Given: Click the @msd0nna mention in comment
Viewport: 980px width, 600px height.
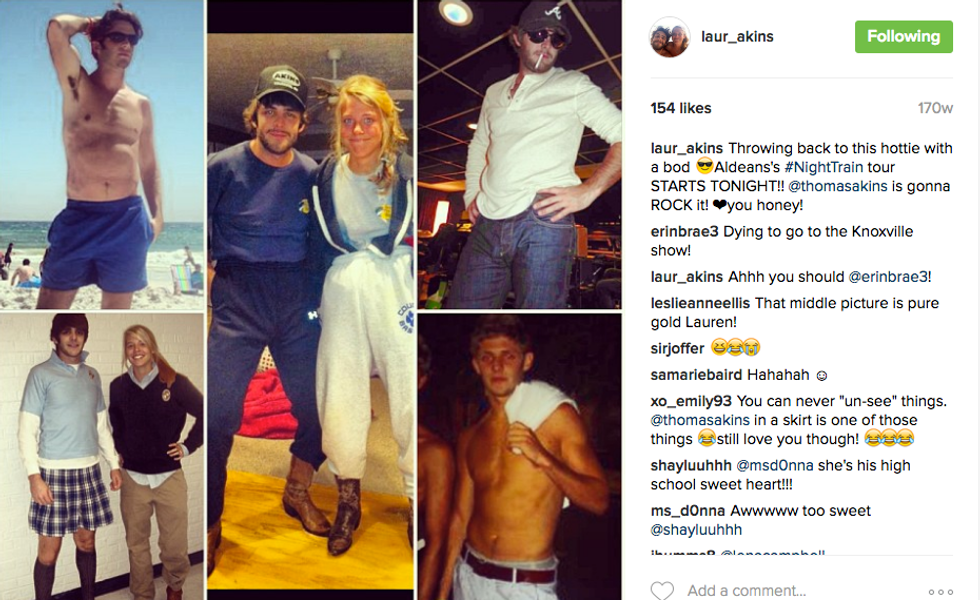Looking at the screenshot, I should (x=775, y=466).
